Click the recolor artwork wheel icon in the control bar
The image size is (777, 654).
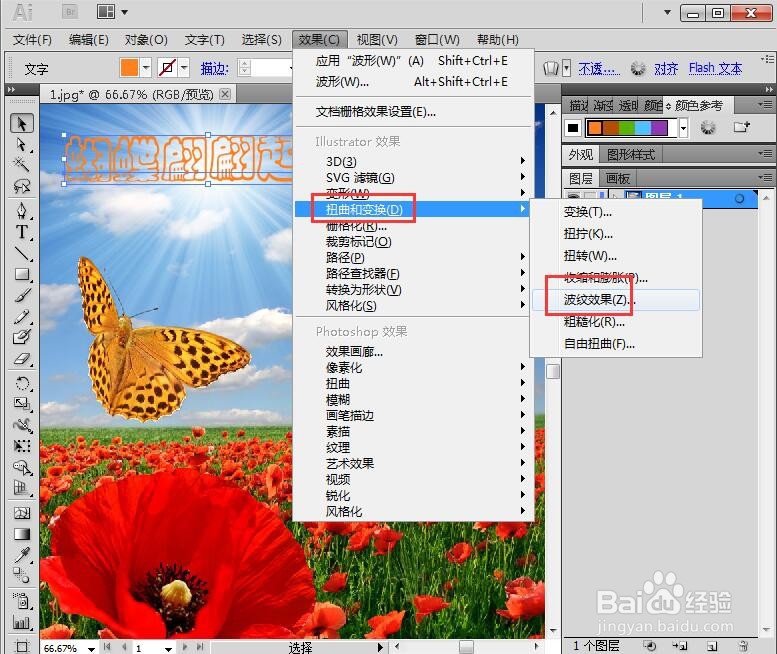coord(638,68)
